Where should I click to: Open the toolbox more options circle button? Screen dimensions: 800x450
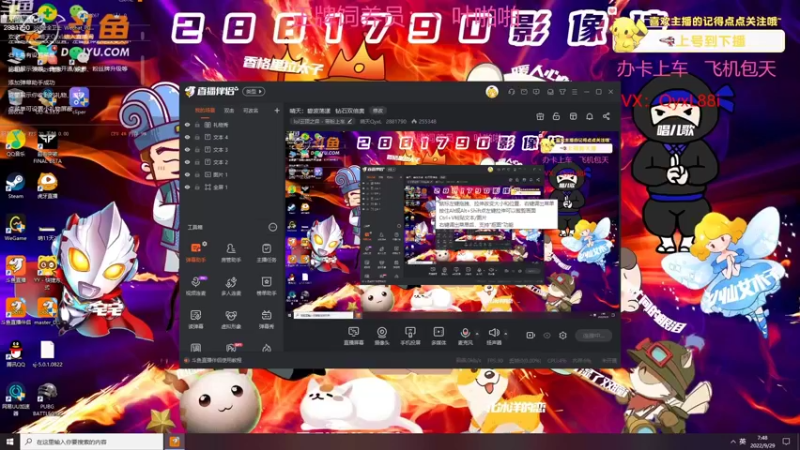(x=273, y=228)
